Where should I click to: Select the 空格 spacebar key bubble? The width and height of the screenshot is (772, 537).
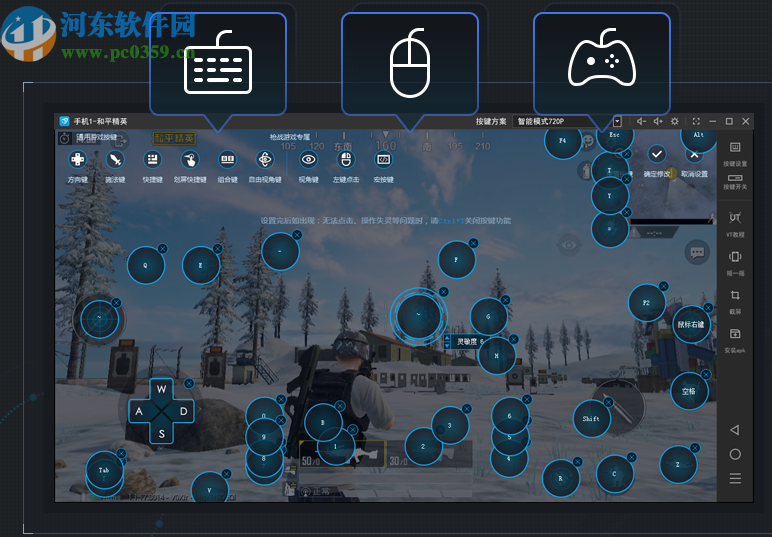(689, 391)
